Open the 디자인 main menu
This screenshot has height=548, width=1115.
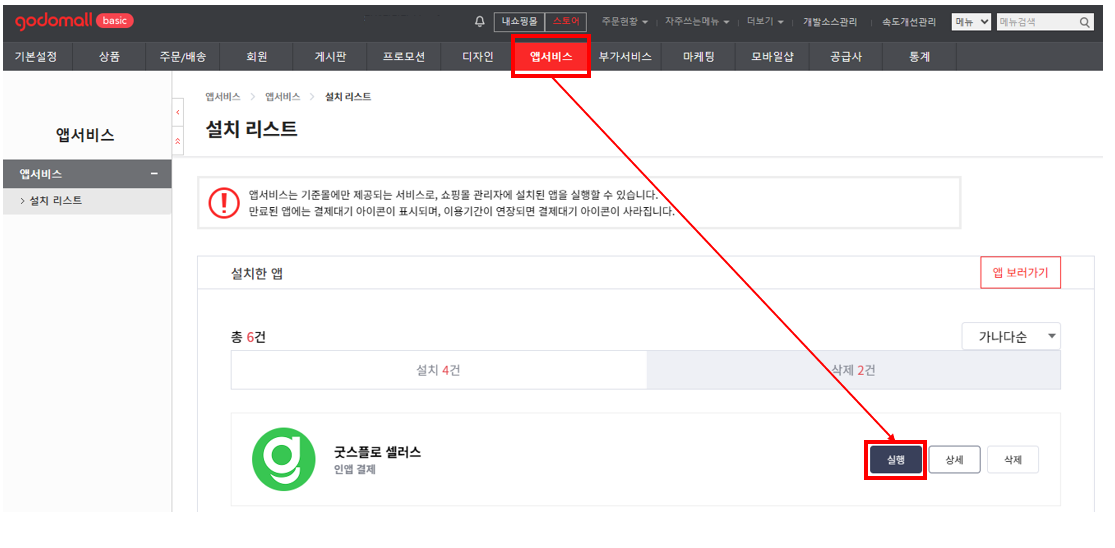pos(478,57)
